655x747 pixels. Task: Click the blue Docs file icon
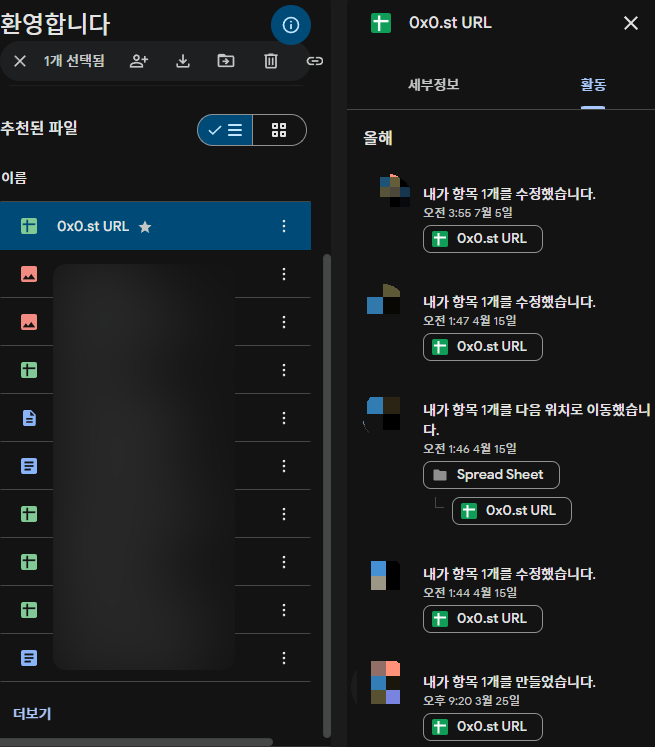pos(29,418)
